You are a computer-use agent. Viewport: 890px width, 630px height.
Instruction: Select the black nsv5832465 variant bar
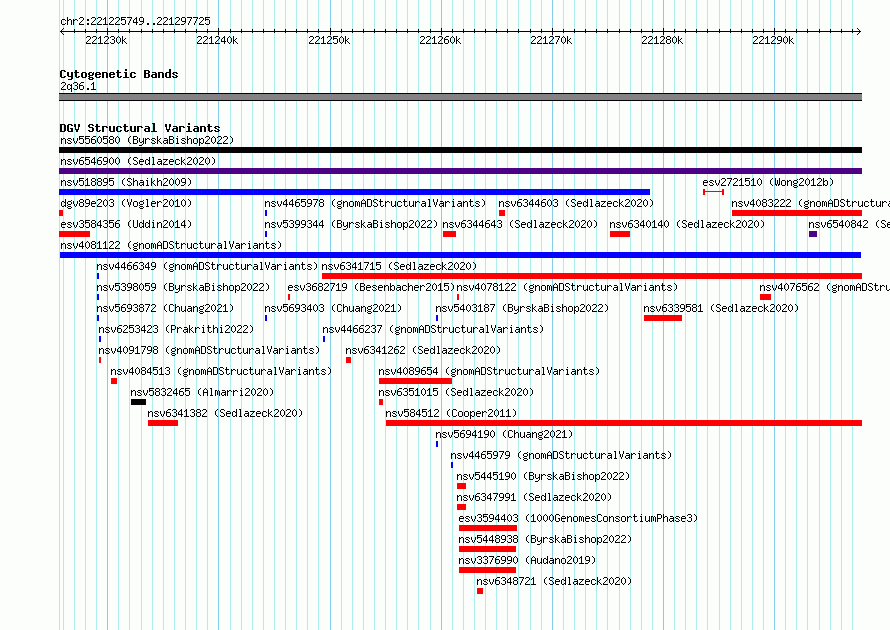138,402
